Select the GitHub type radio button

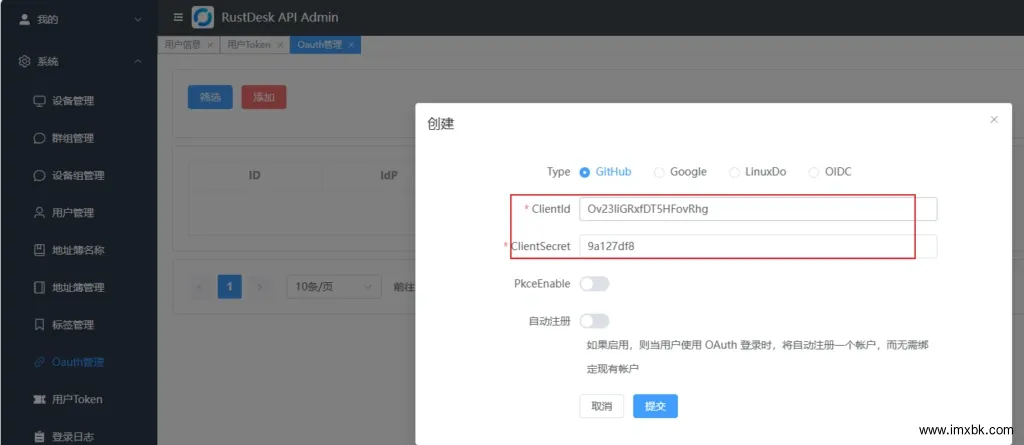(584, 173)
